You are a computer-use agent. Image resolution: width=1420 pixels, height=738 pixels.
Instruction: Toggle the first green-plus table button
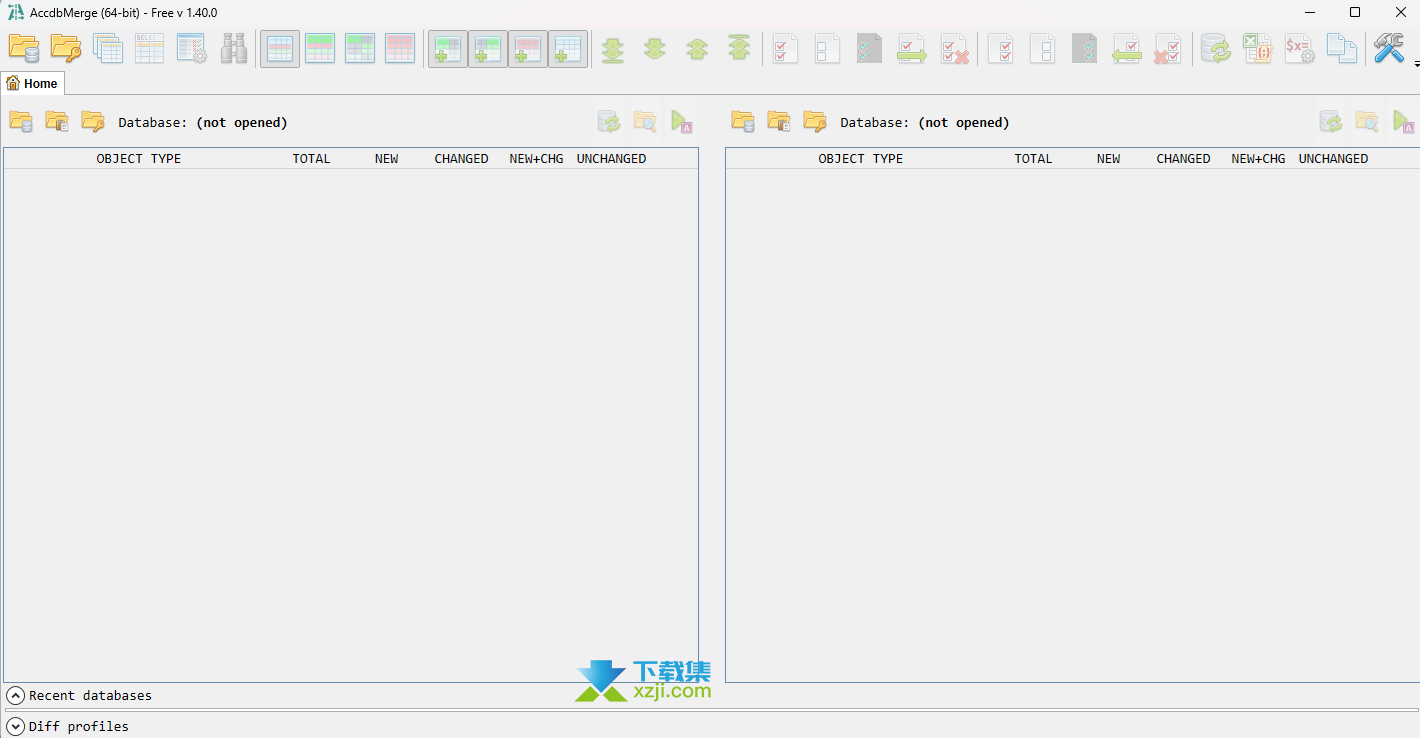[448, 48]
